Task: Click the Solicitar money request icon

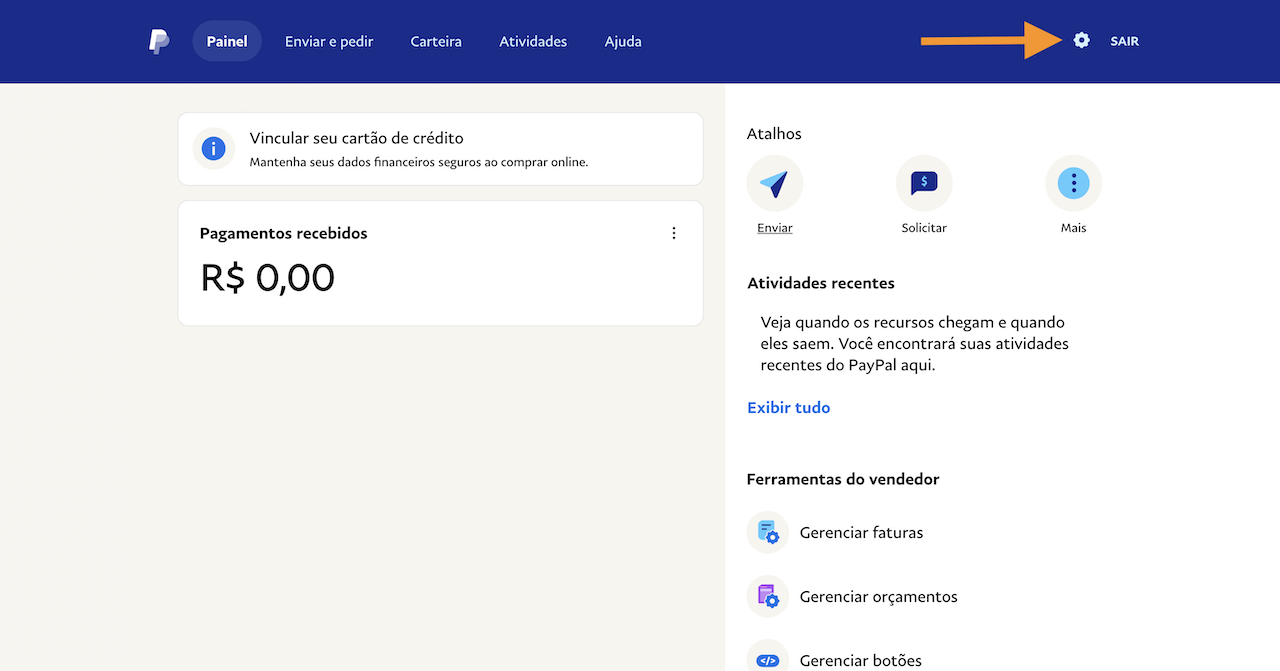Action: coord(924,183)
